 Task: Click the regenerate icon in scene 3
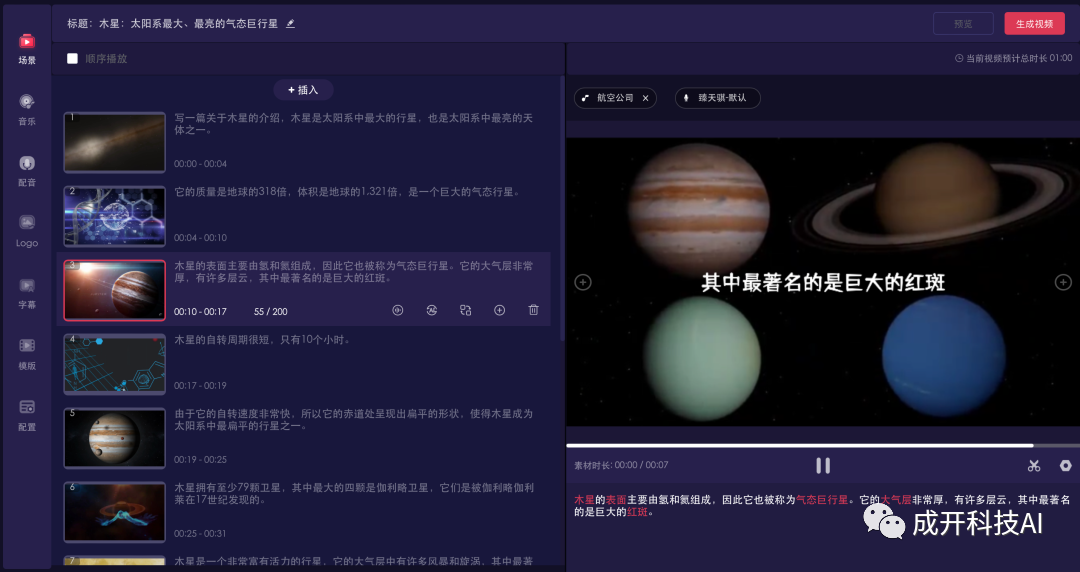coord(432,310)
